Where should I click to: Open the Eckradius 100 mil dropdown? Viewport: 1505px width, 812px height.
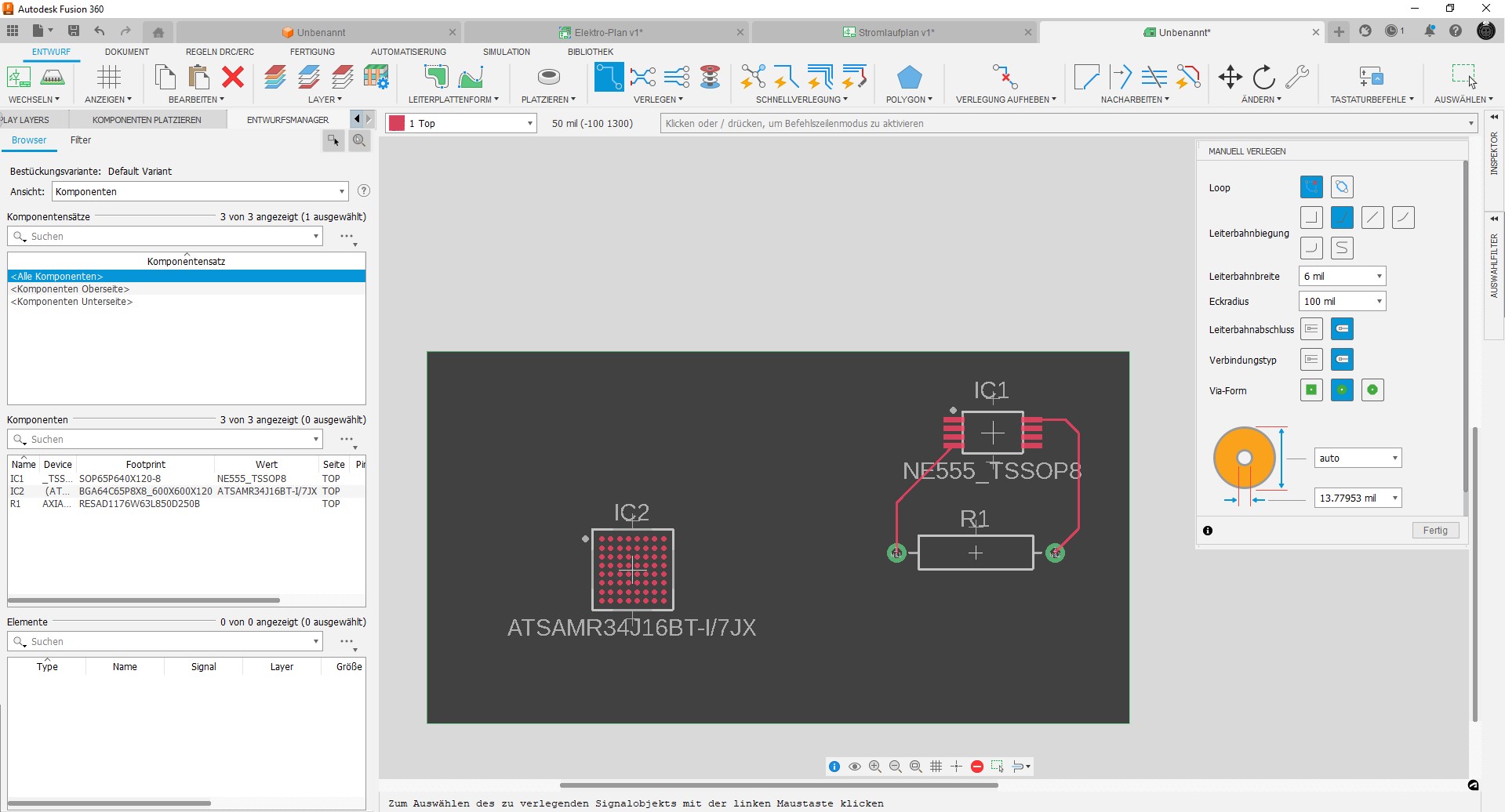click(1342, 301)
